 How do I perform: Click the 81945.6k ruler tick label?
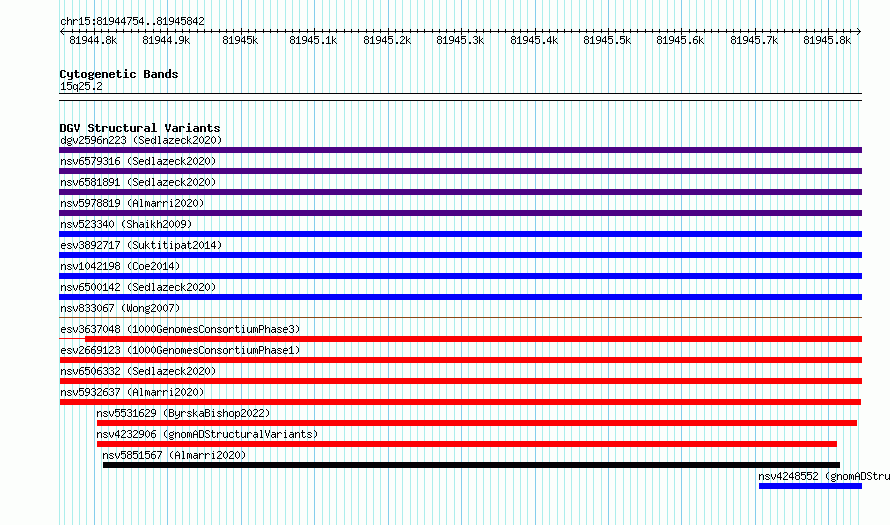tap(680, 40)
